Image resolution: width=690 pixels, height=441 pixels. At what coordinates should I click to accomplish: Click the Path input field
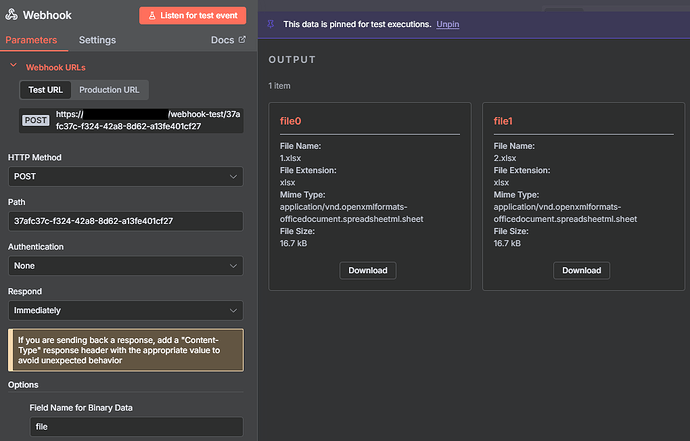[x=125, y=221]
